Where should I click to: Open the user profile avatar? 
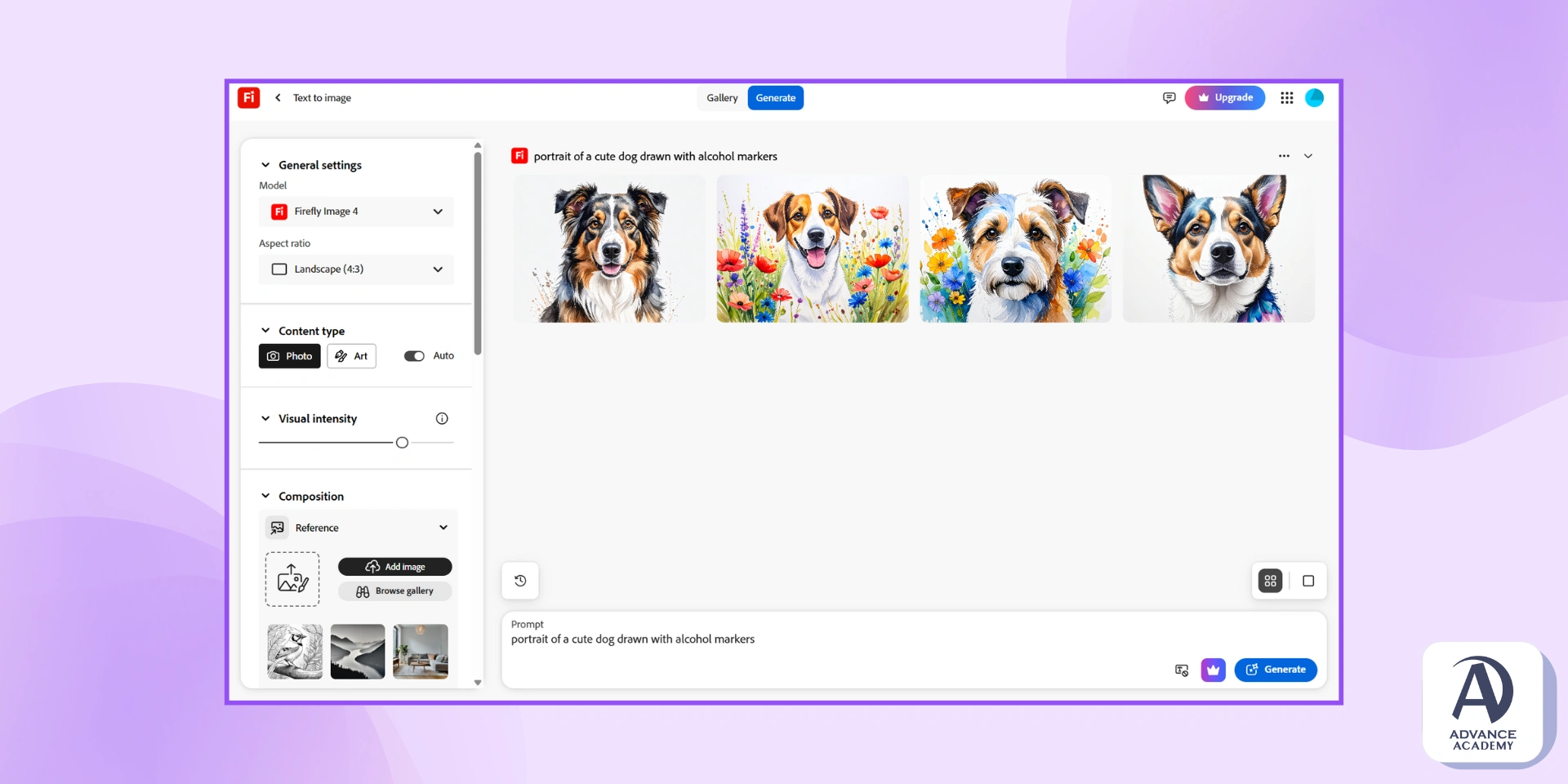coord(1314,98)
